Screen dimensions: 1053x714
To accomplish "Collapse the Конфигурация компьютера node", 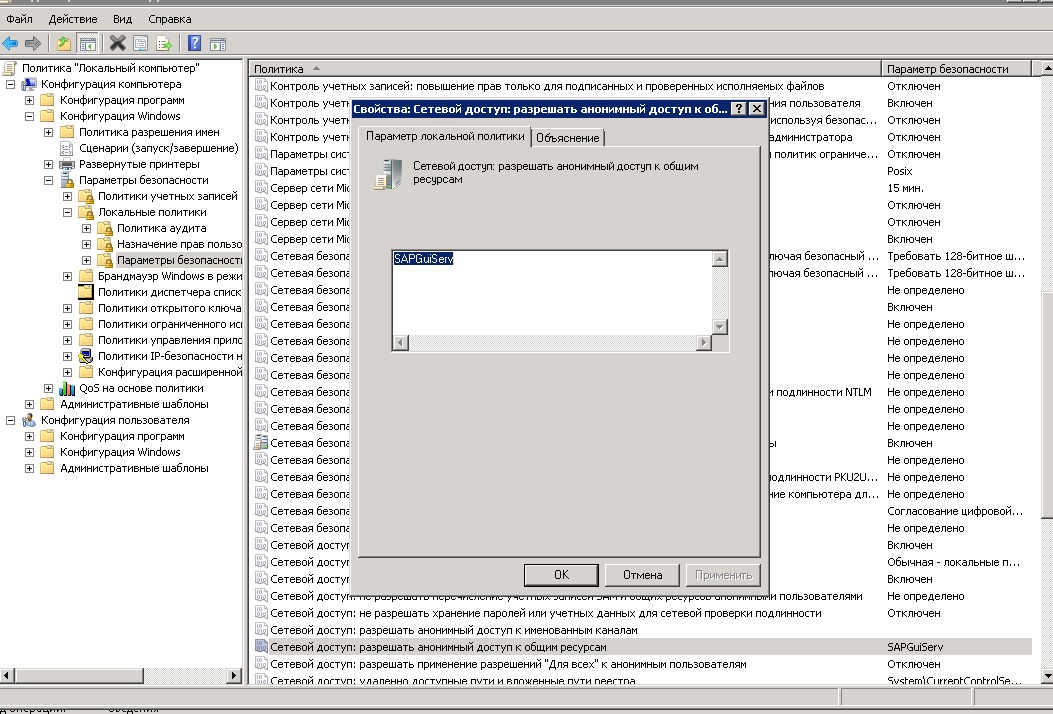I will coord(11,85).
